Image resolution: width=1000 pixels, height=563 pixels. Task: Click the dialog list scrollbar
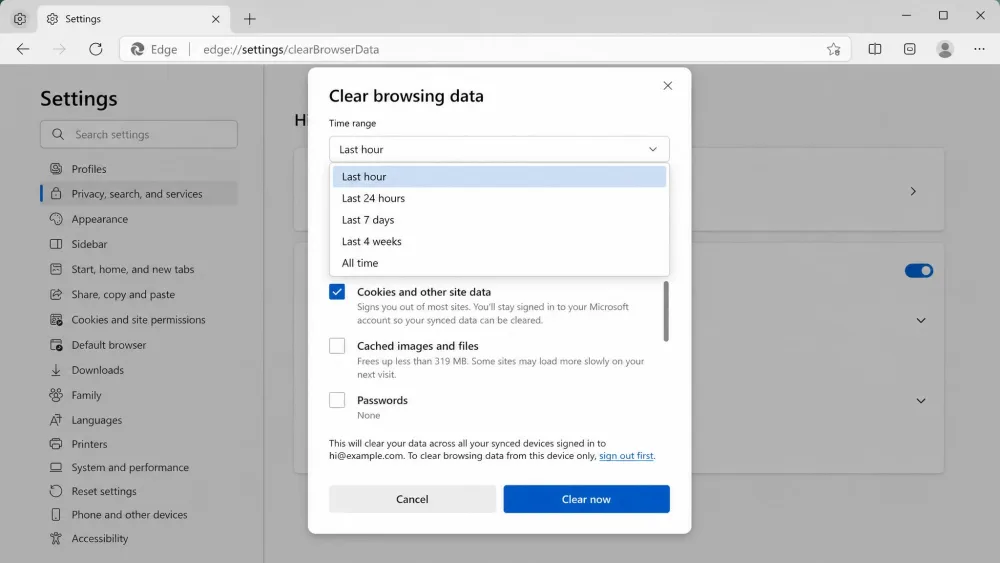[x=666, y=311]
